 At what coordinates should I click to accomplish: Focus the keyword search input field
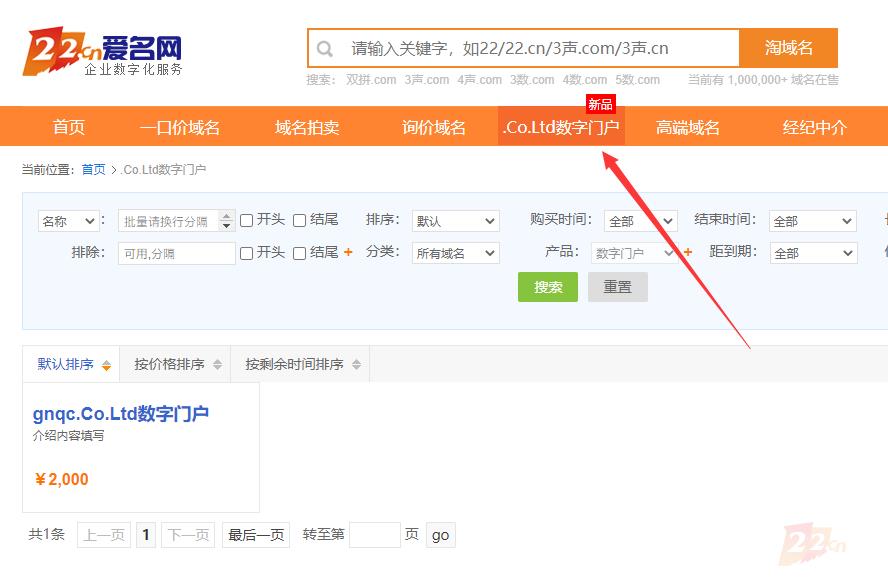[x=524, y=48]
